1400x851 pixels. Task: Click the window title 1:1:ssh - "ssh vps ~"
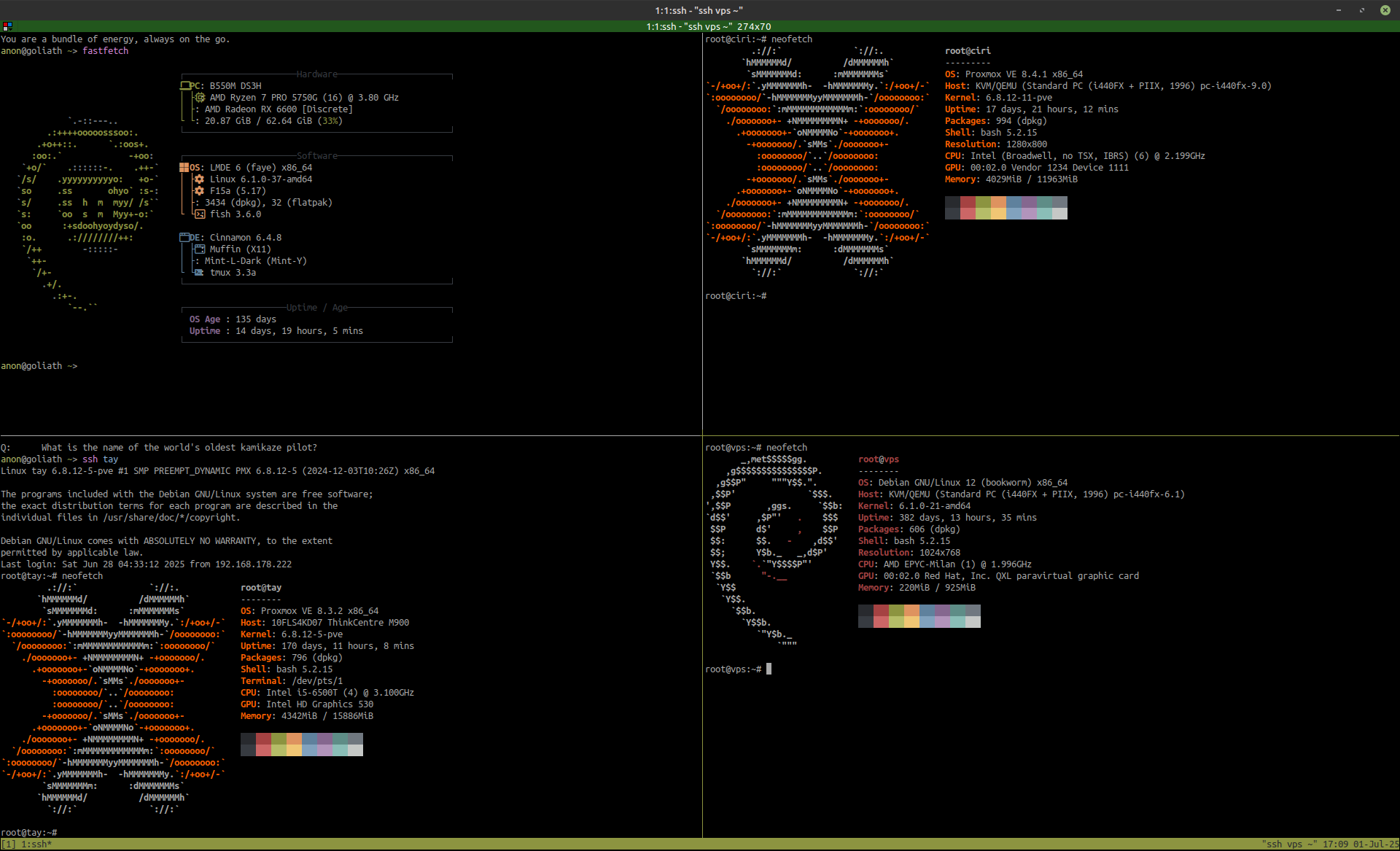(x=699, y=10)
